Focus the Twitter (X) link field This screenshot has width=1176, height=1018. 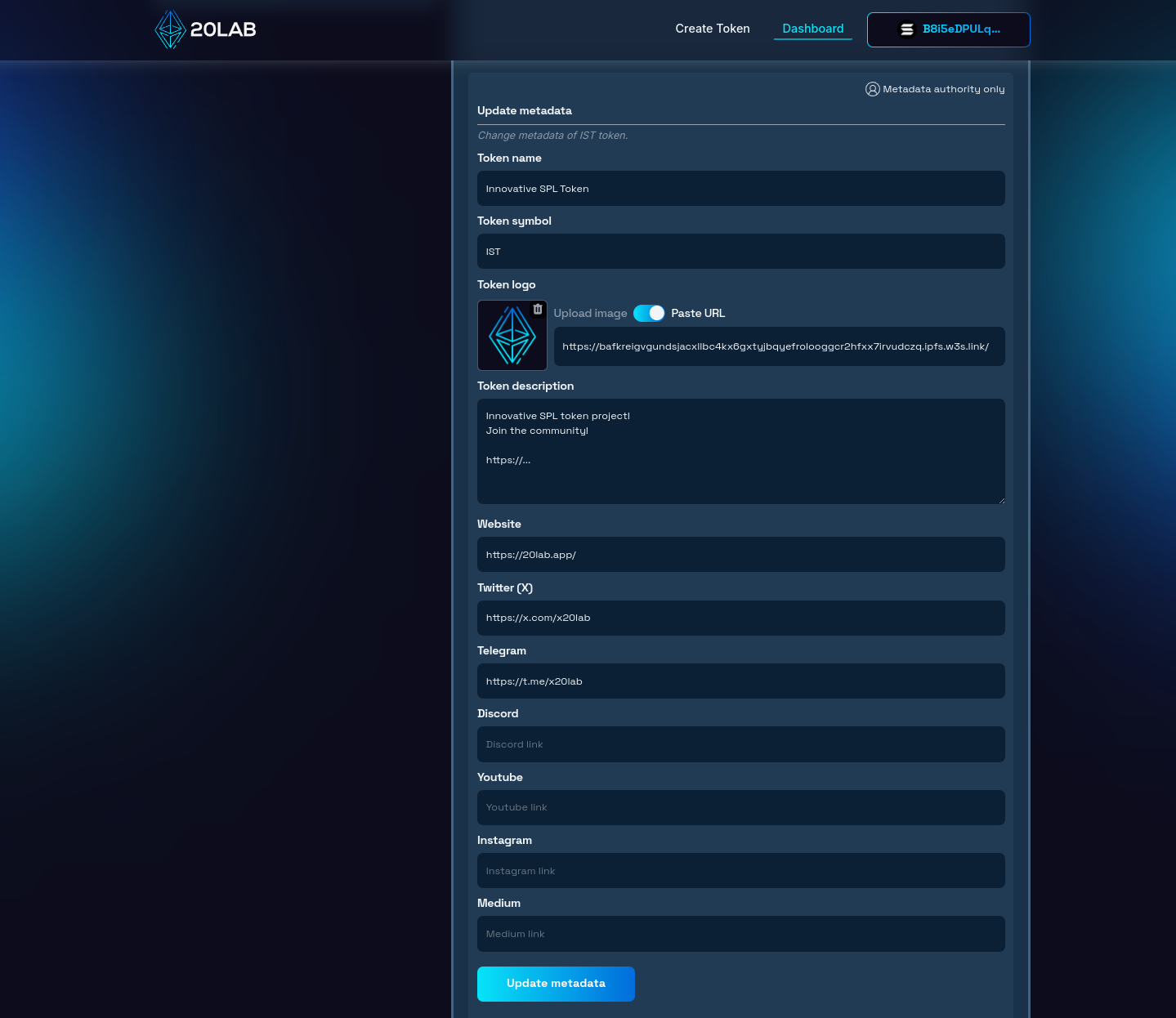741,618
